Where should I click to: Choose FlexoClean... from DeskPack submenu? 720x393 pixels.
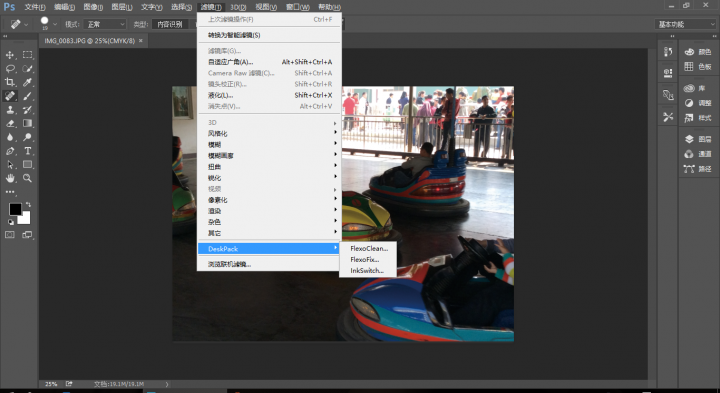coord(369,248)
